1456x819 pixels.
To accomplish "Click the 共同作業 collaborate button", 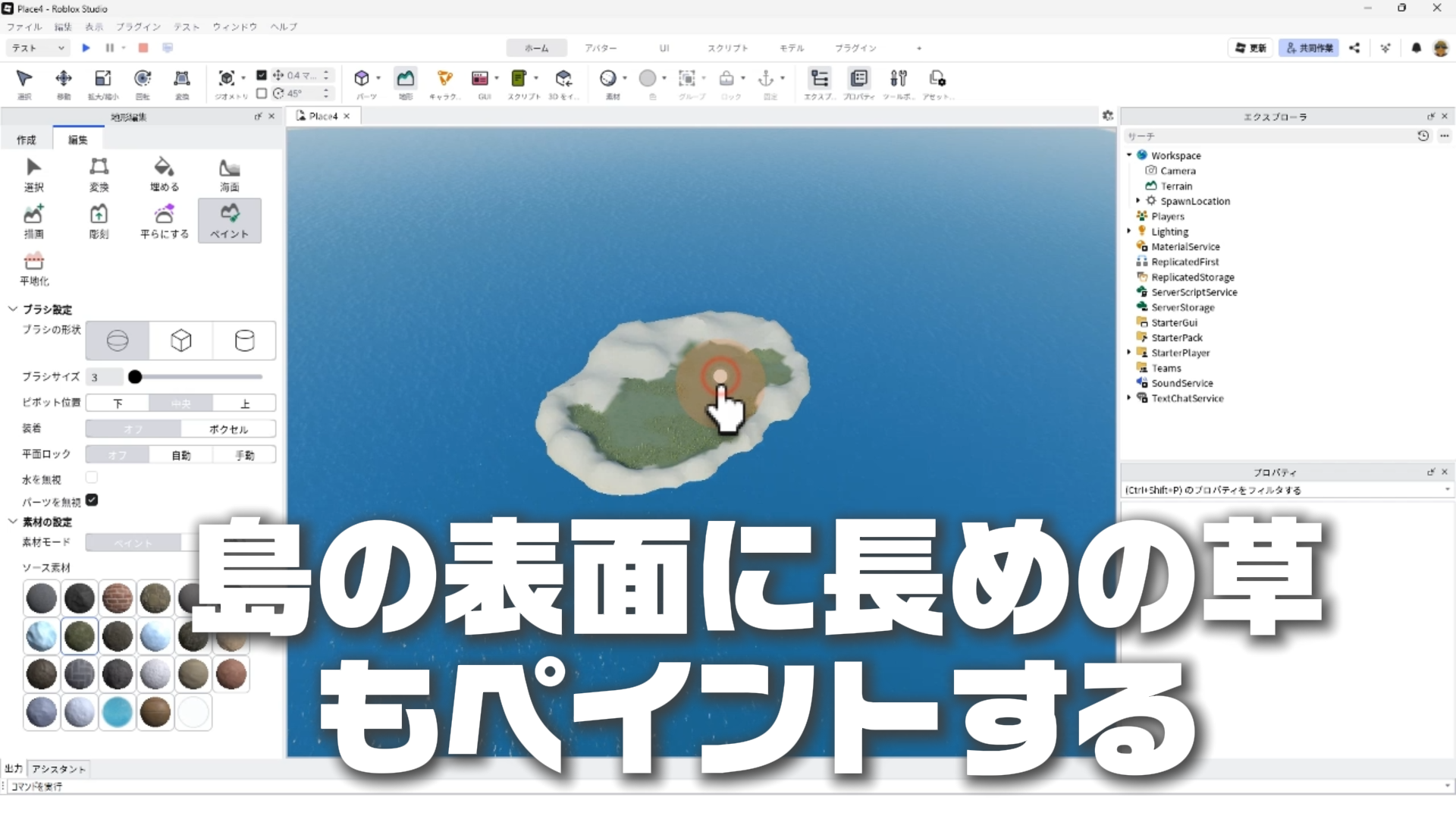I will (x=1309, y=48).
